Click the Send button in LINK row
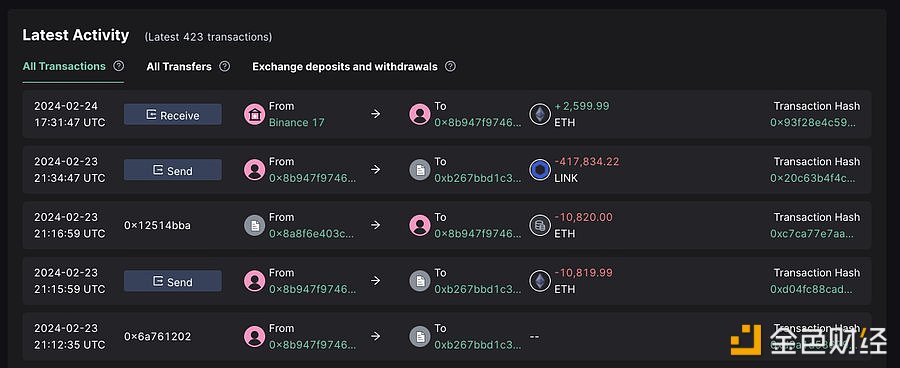Screen dimensions: 900x368 point(173,170)
